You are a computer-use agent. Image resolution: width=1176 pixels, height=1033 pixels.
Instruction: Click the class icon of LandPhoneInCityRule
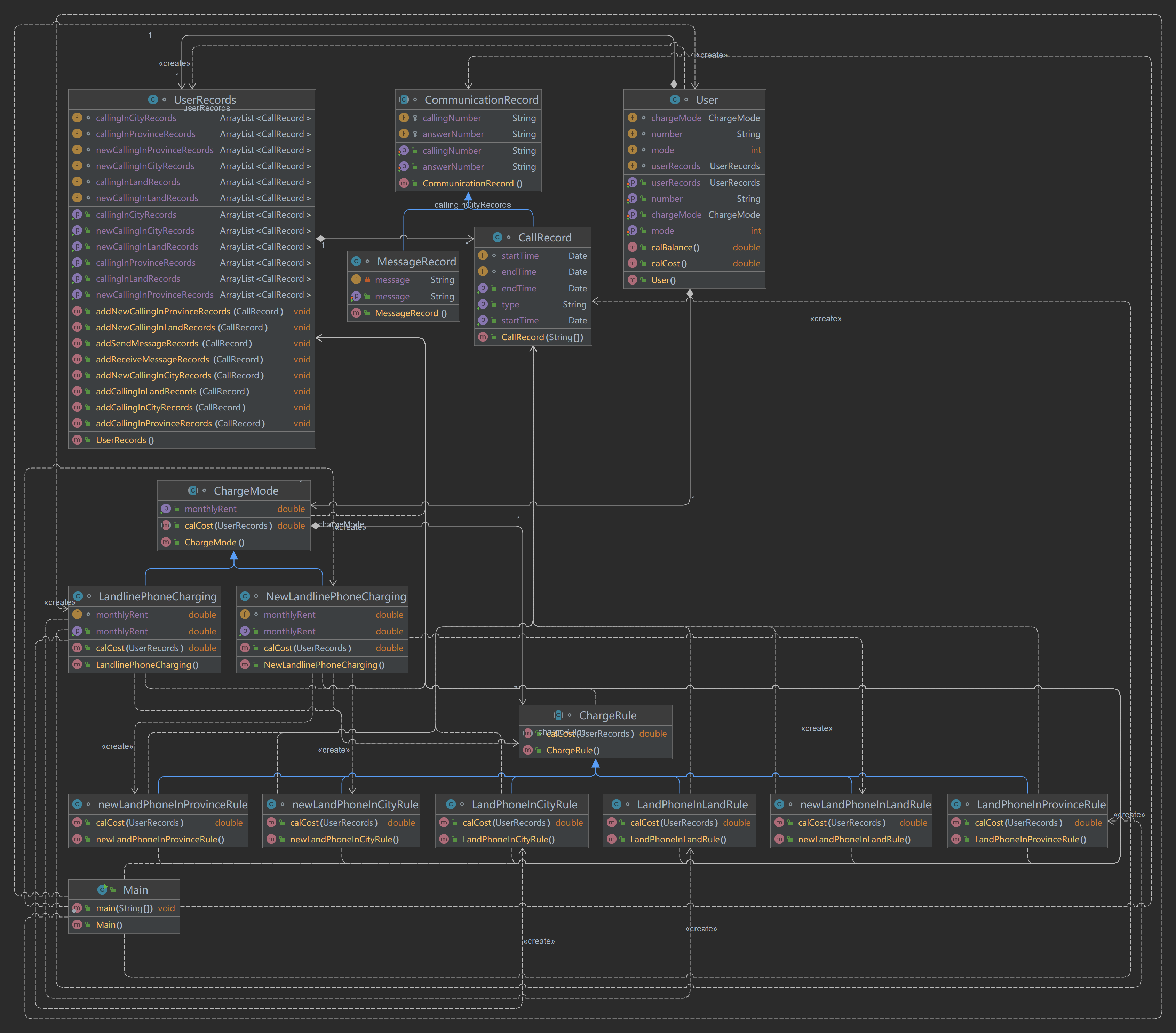pyautogui.click(x=451, y=804)
